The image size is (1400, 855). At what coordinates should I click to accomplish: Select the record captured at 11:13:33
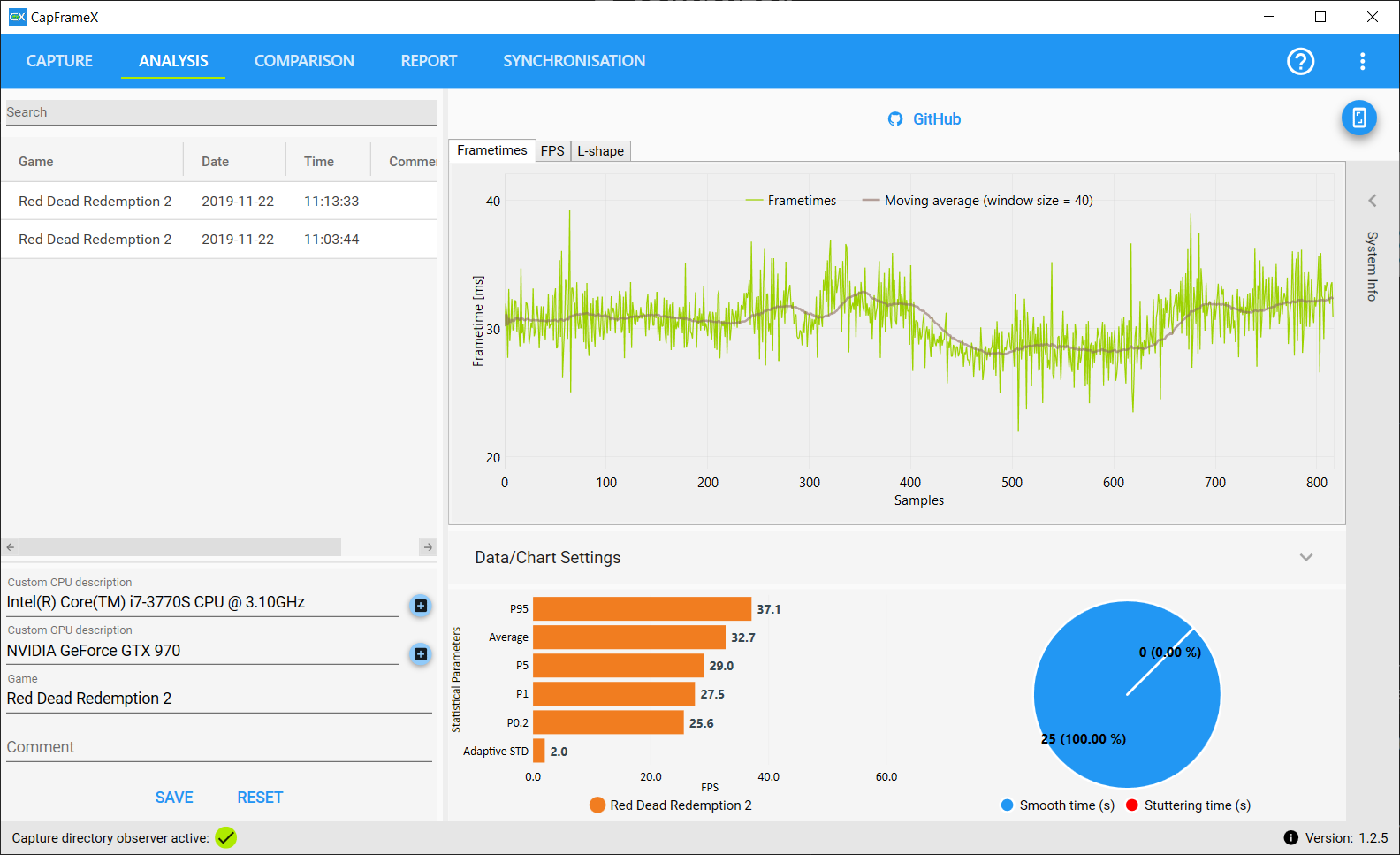point(219,201)
